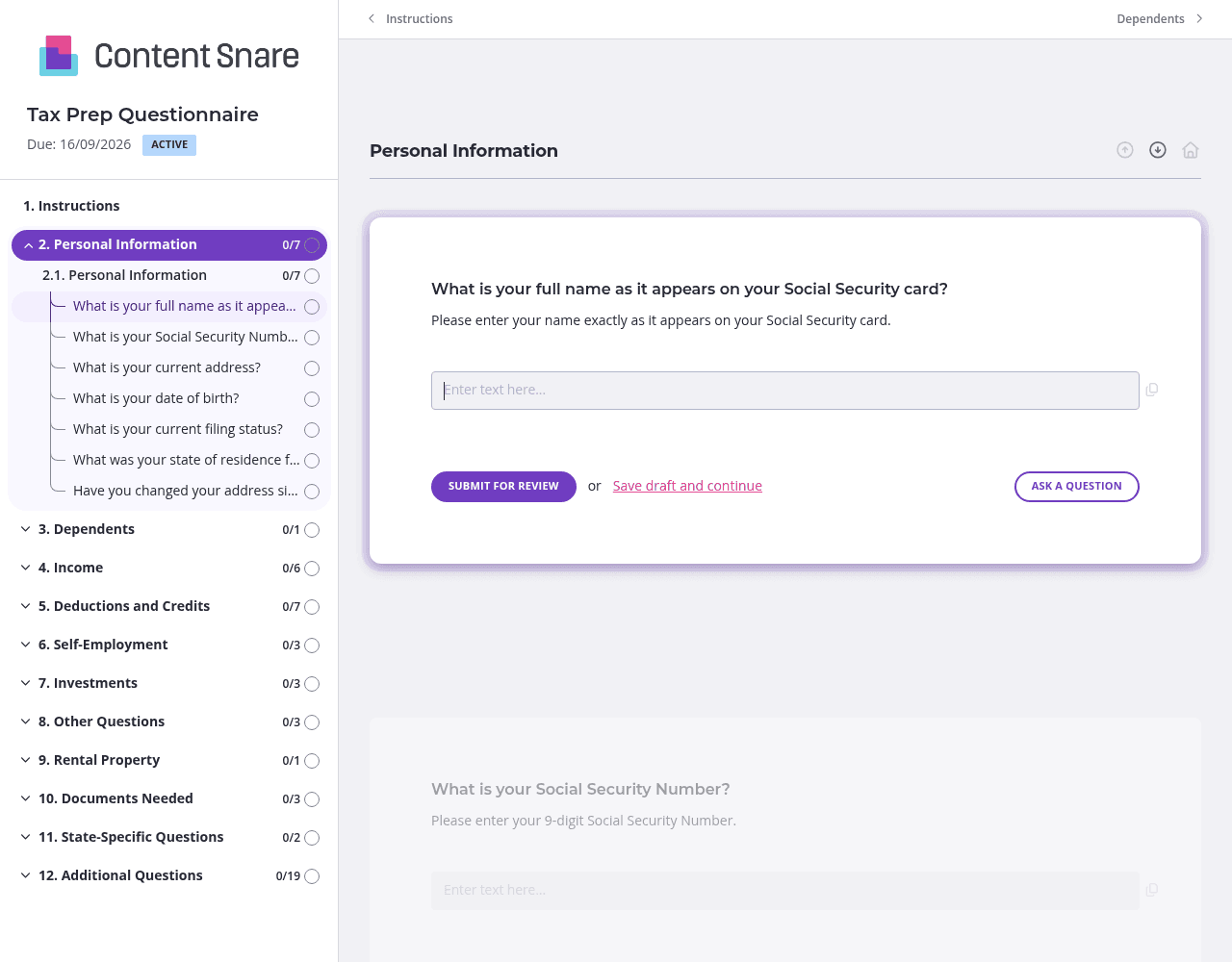Screen dimensions: 1232x962
Task: Expand the 9. Rental Property chevron
Action: [x=26, y=760]
